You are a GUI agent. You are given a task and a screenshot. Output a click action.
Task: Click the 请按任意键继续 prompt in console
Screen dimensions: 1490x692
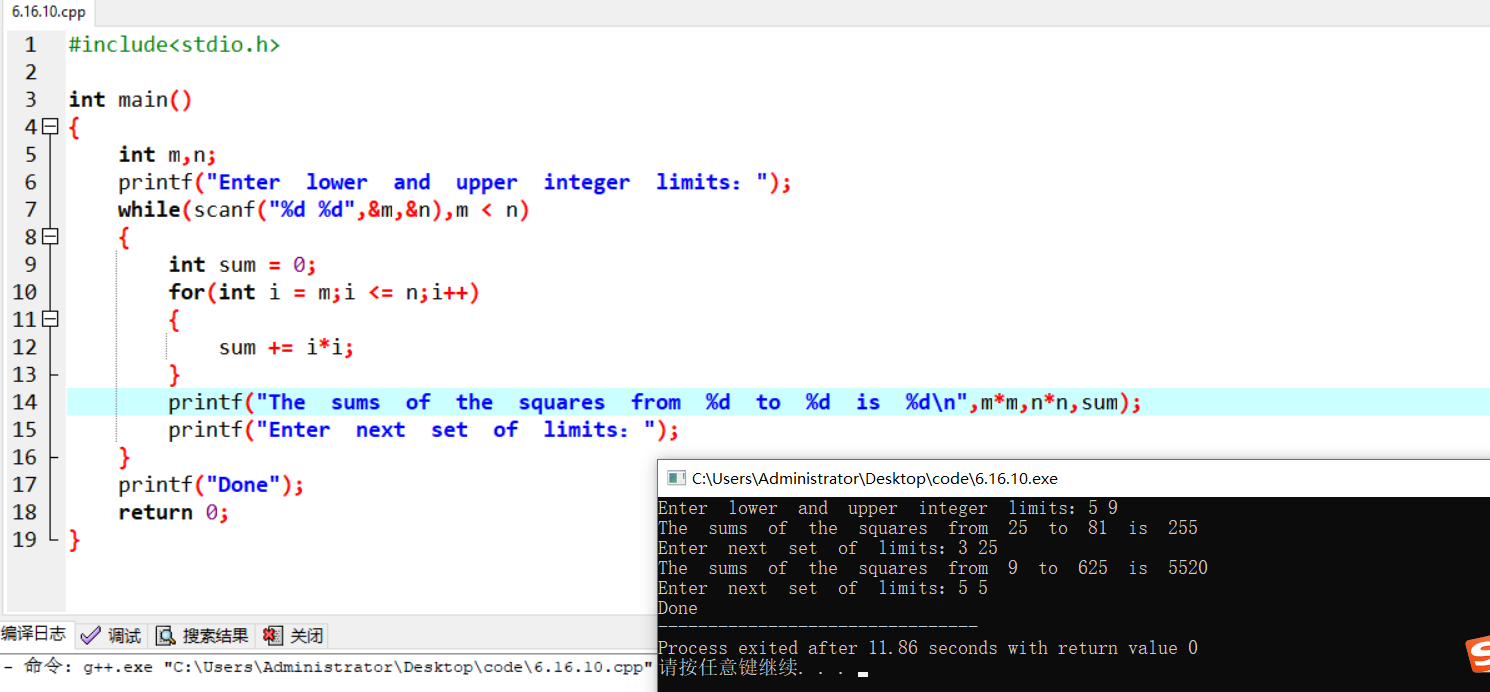751,668
